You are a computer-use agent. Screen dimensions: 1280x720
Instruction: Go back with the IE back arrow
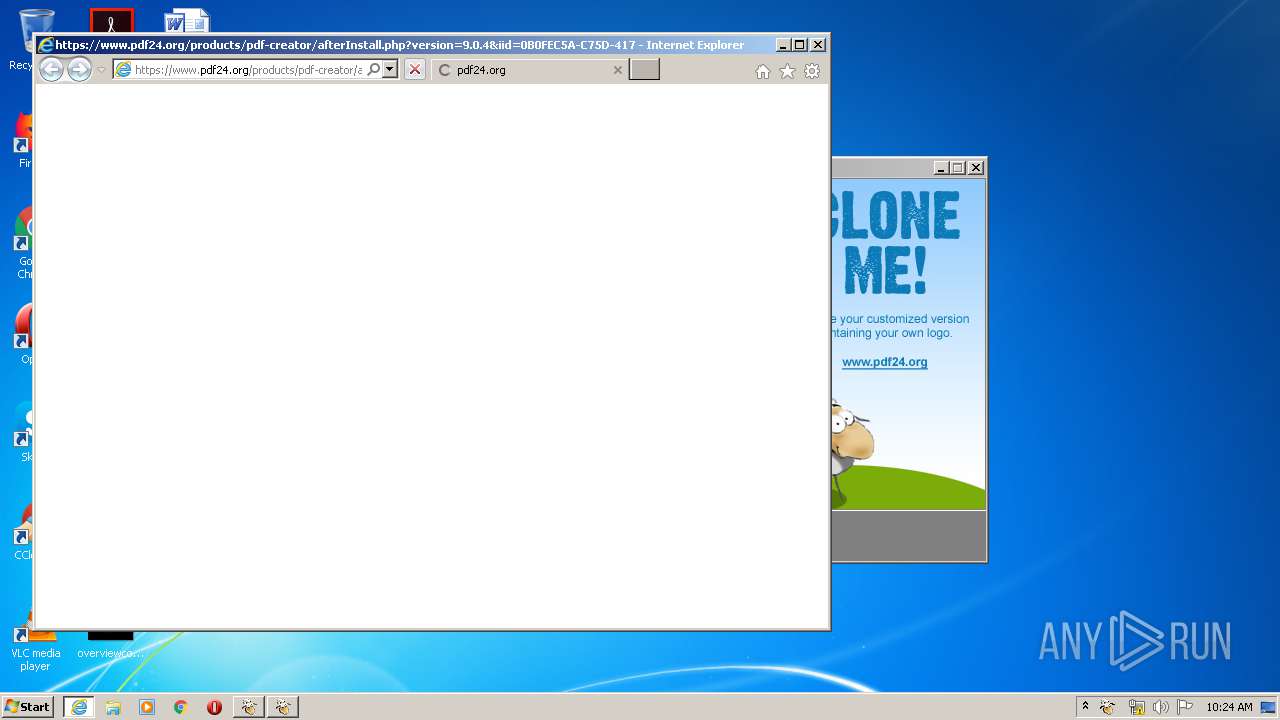[x=51, y=69]
